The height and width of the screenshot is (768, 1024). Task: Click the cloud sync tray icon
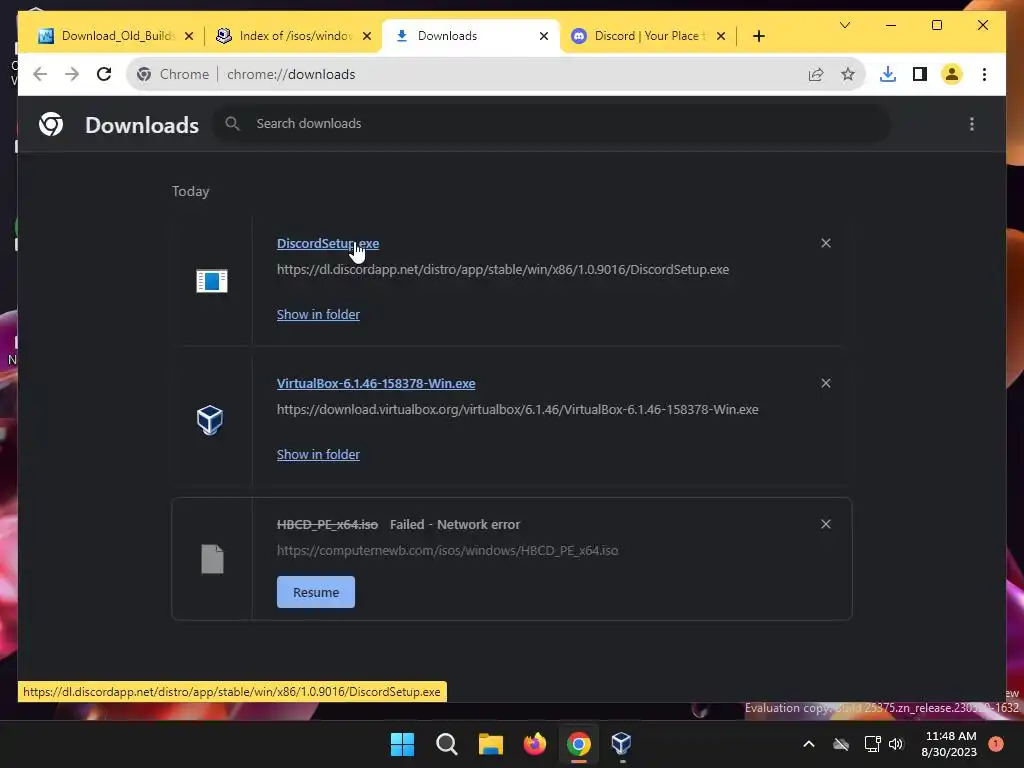click(841, 744)
